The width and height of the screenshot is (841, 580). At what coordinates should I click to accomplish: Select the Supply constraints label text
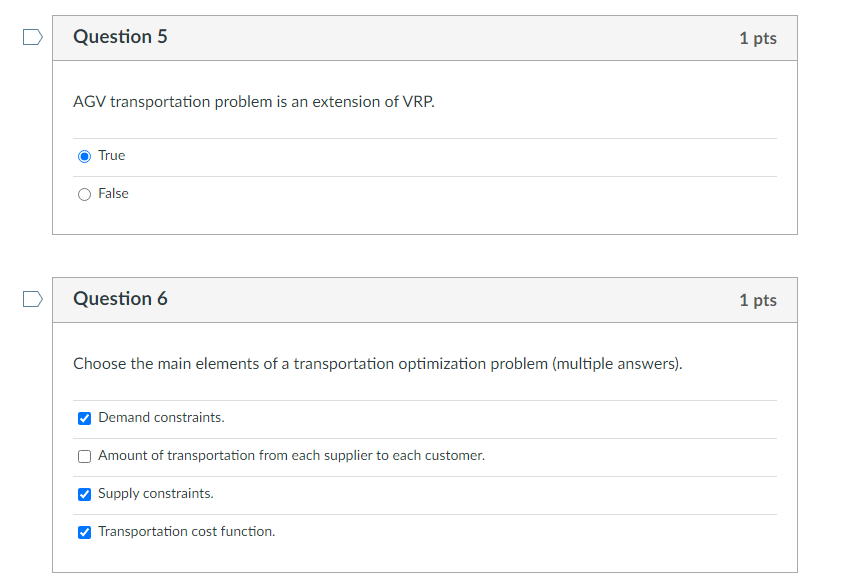155,494
